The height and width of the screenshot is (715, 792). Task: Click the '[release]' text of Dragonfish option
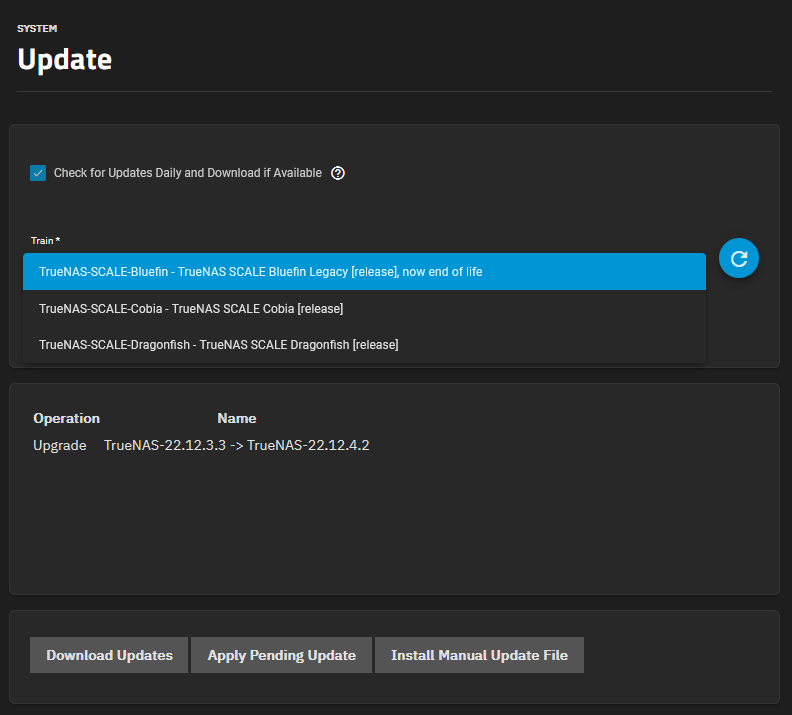pyautogui.click(x=375, y=345)
